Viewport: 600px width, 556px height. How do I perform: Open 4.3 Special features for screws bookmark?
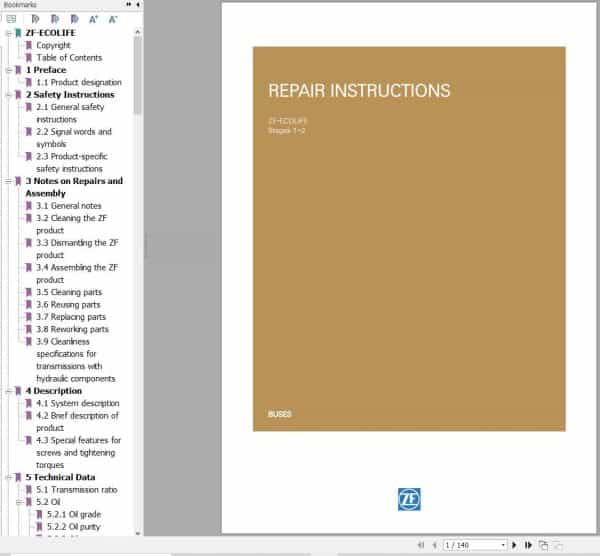point(78,452)
